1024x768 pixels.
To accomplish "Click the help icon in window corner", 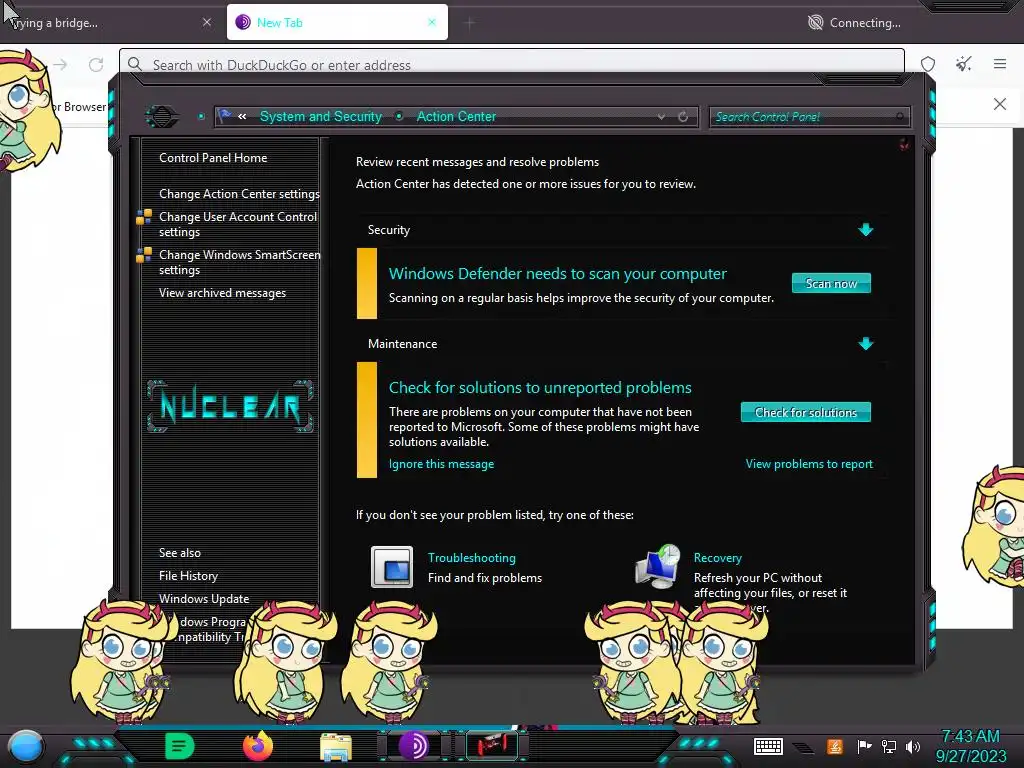I will coord(904,144).
